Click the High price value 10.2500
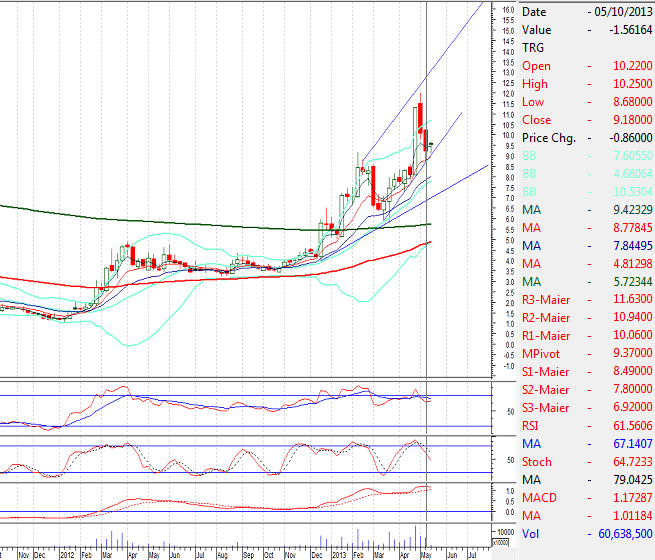655x560 pixels. click(622, 84)
